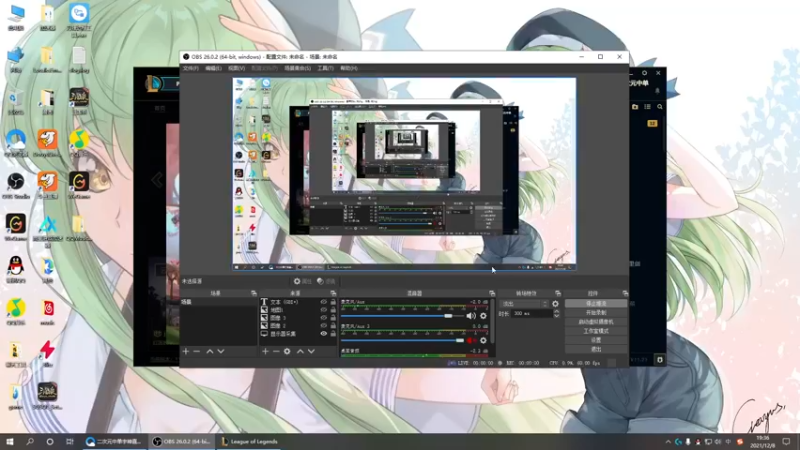Add a new source with the plus icon

tap(265, 352)
